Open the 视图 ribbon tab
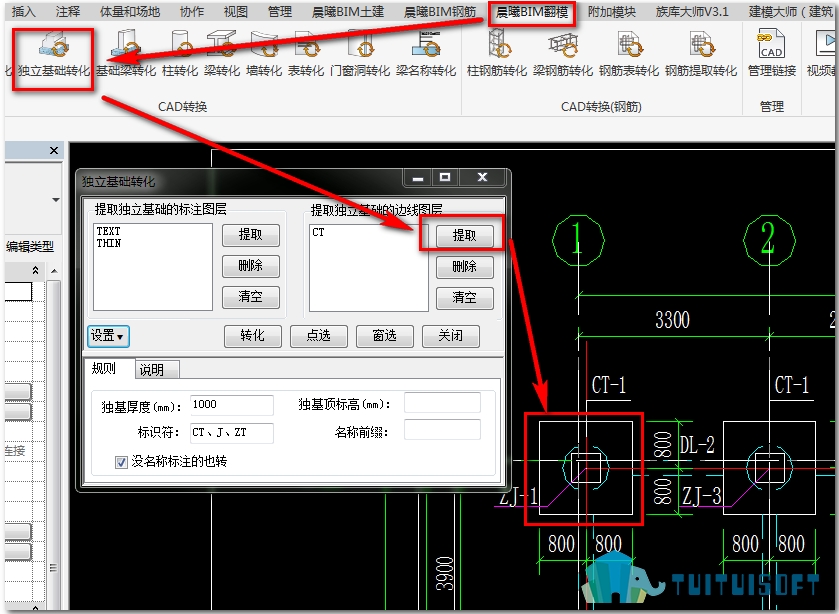The image size is (839, 614). click(236, 12)
